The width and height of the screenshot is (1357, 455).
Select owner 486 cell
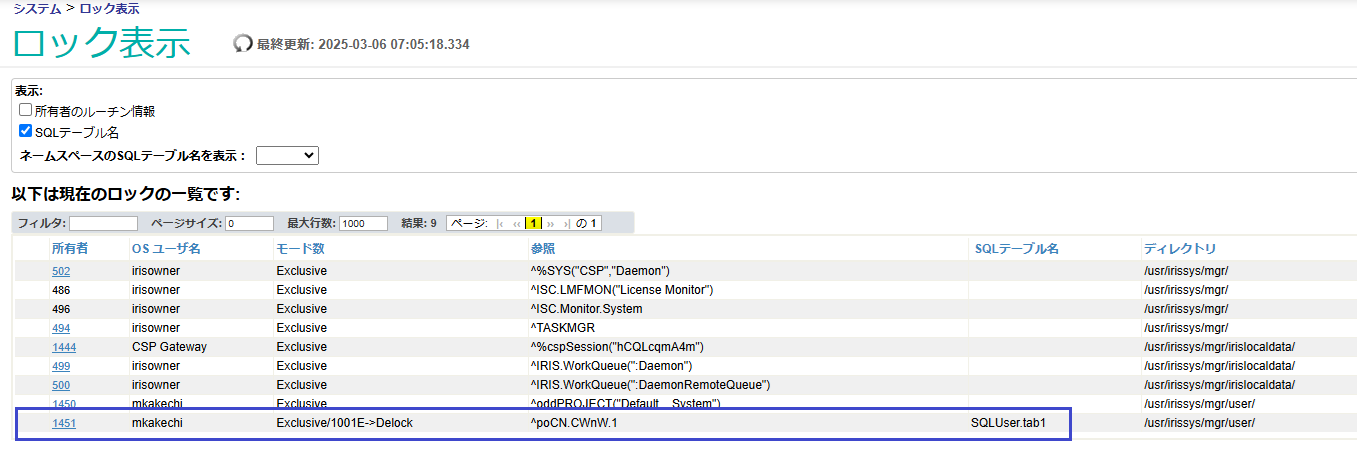(x=61, y=290)
